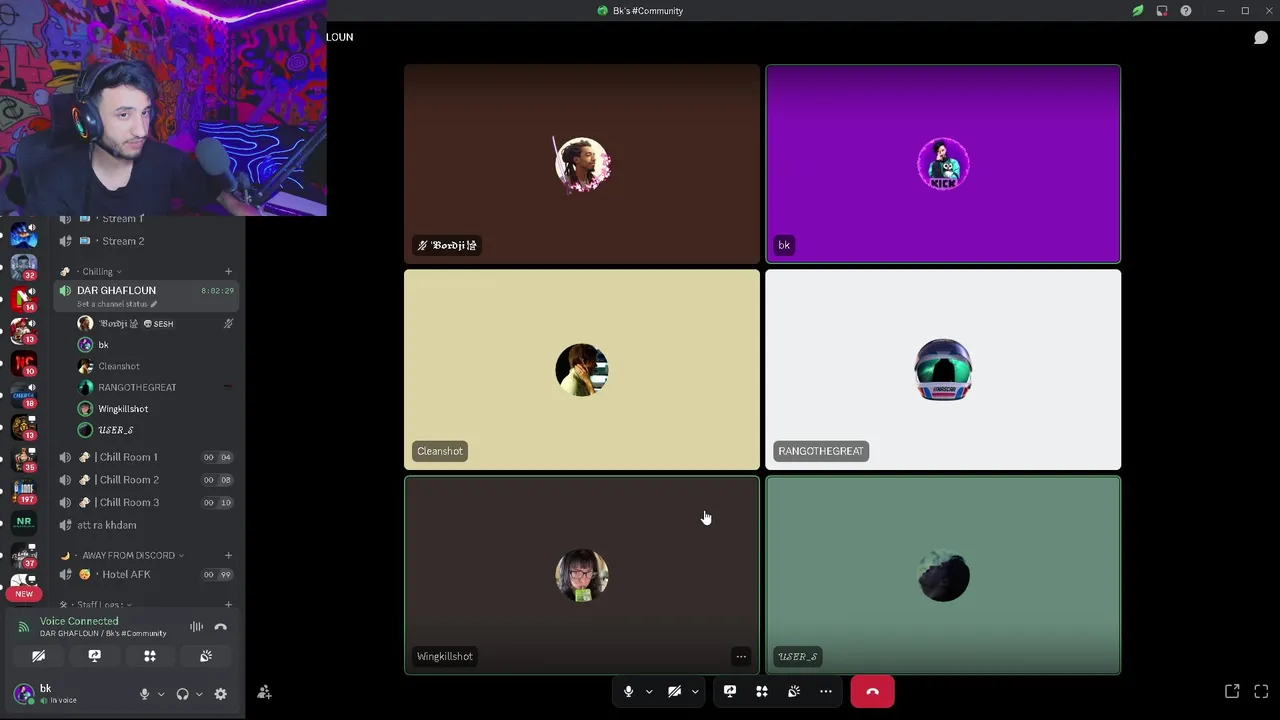This screenshot has width=1280, height=720.
Task: Disconnect with the red hang-up button
Action: click(x=872, y=691)
